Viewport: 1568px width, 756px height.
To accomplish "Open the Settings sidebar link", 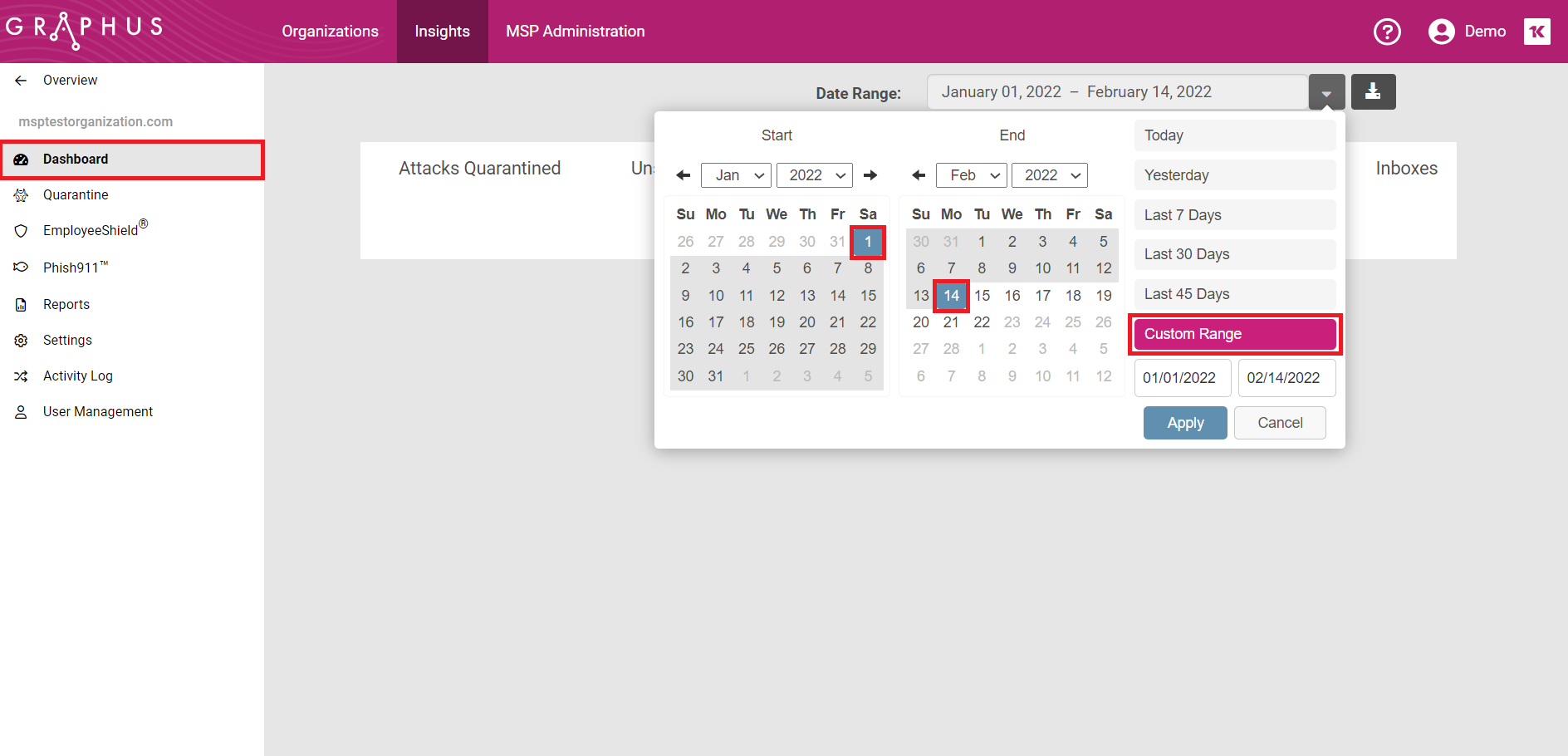I will coord(67,341).
